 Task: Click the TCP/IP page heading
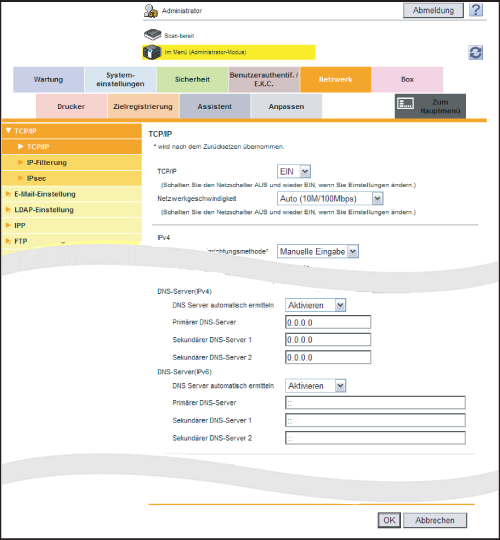point(160,134)
